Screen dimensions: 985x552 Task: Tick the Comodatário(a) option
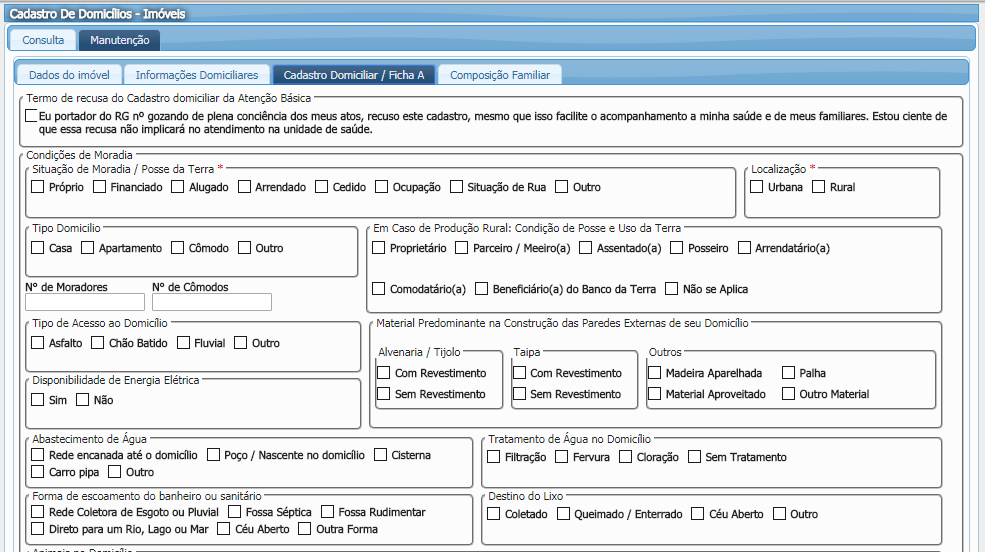378,288
